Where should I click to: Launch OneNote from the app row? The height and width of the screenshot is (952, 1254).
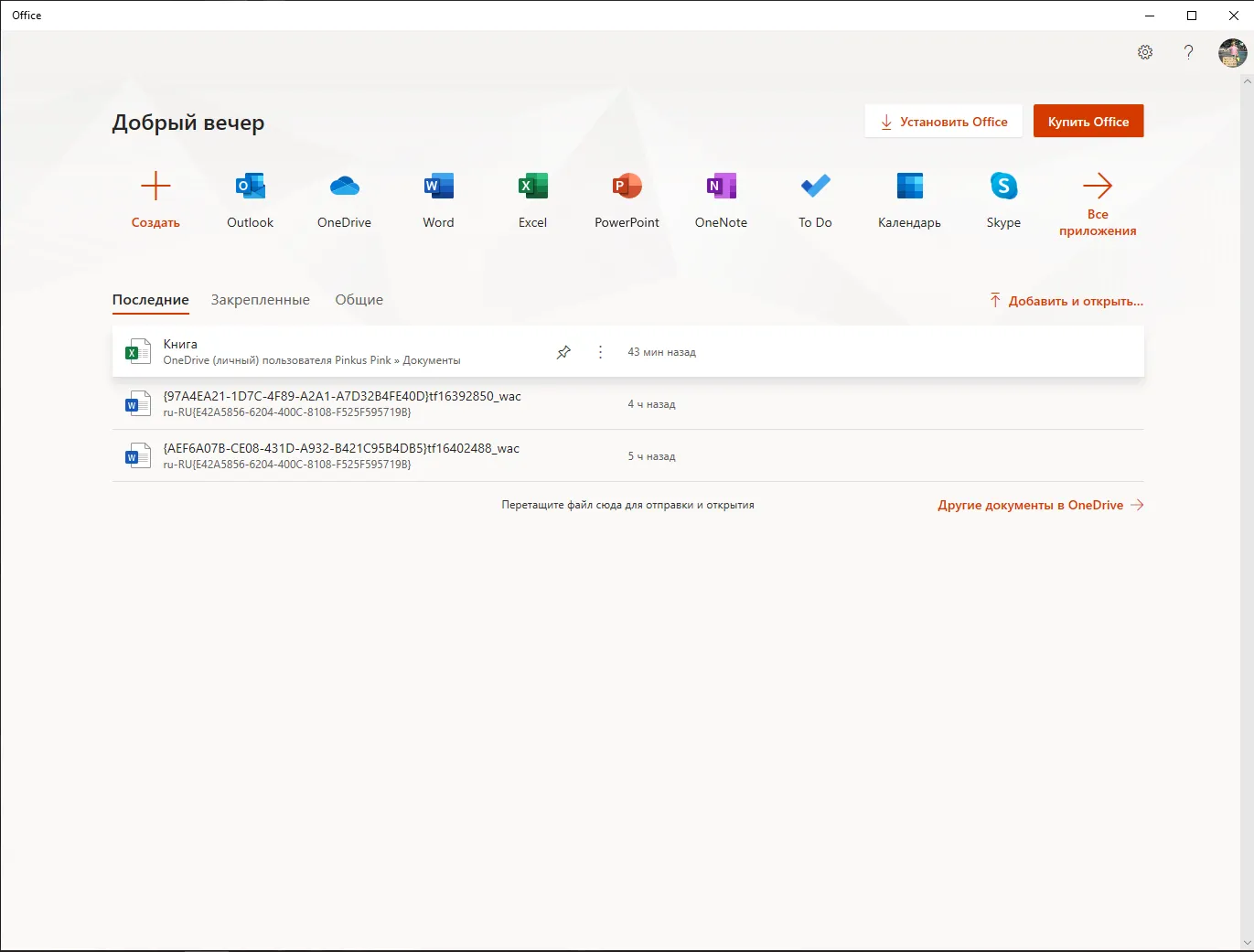point(721,187)
